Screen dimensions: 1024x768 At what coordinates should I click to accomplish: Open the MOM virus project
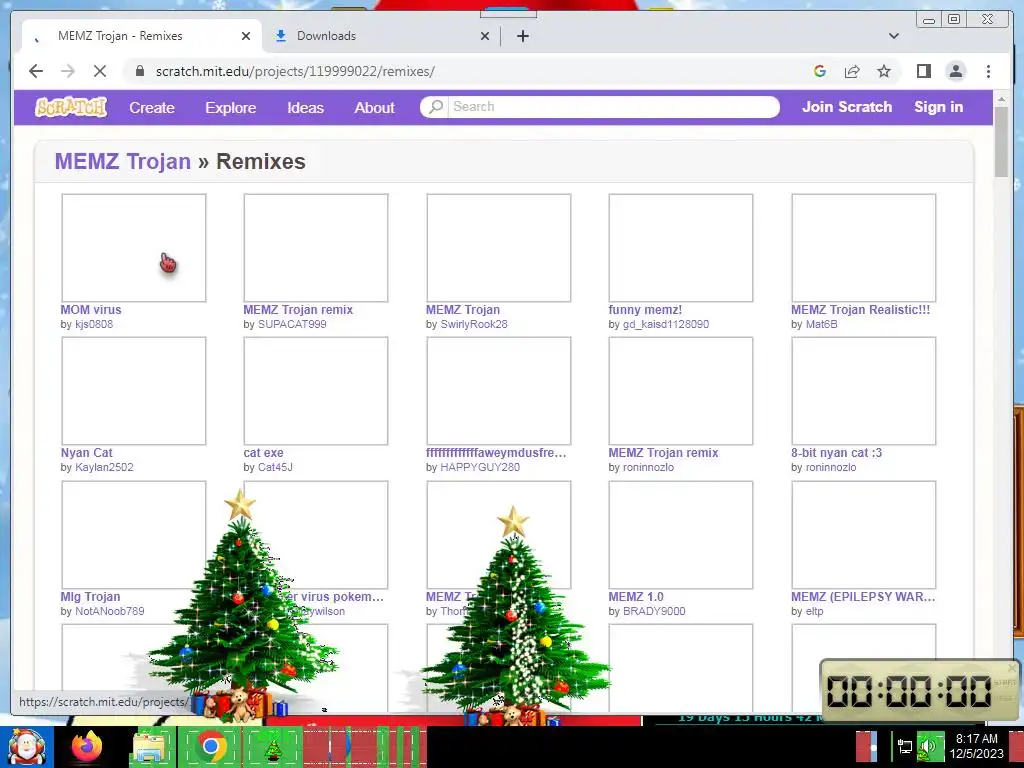point(91,310)
